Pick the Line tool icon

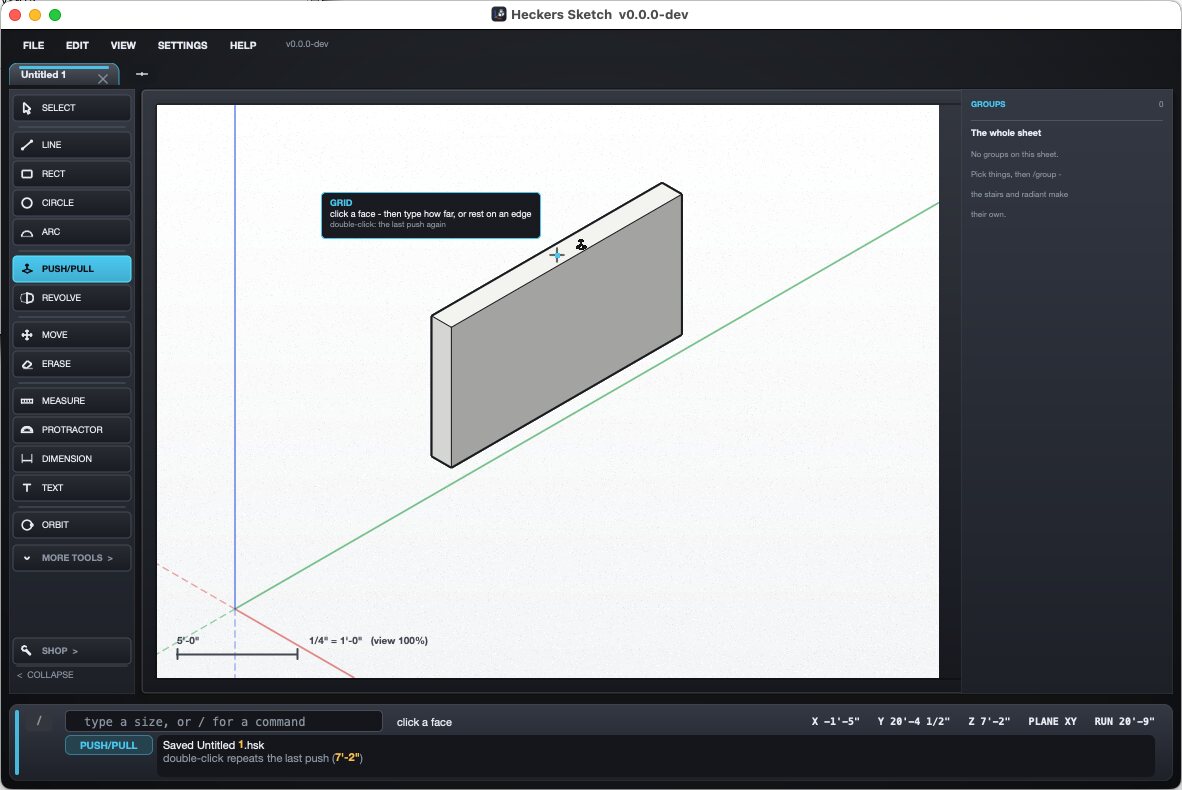pyautogui.click(x=27, y=145)
